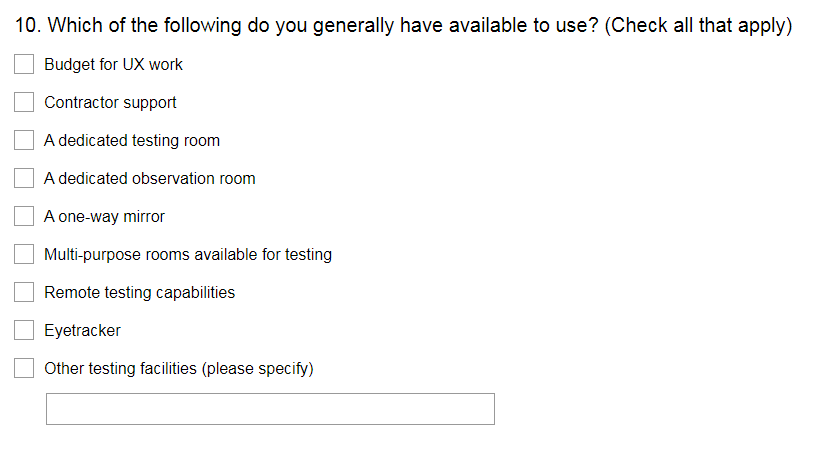Tick the Multi-purpose rooms checkbox
The height and width of the screenshot is (455, 831).
(x=24, y=255)
